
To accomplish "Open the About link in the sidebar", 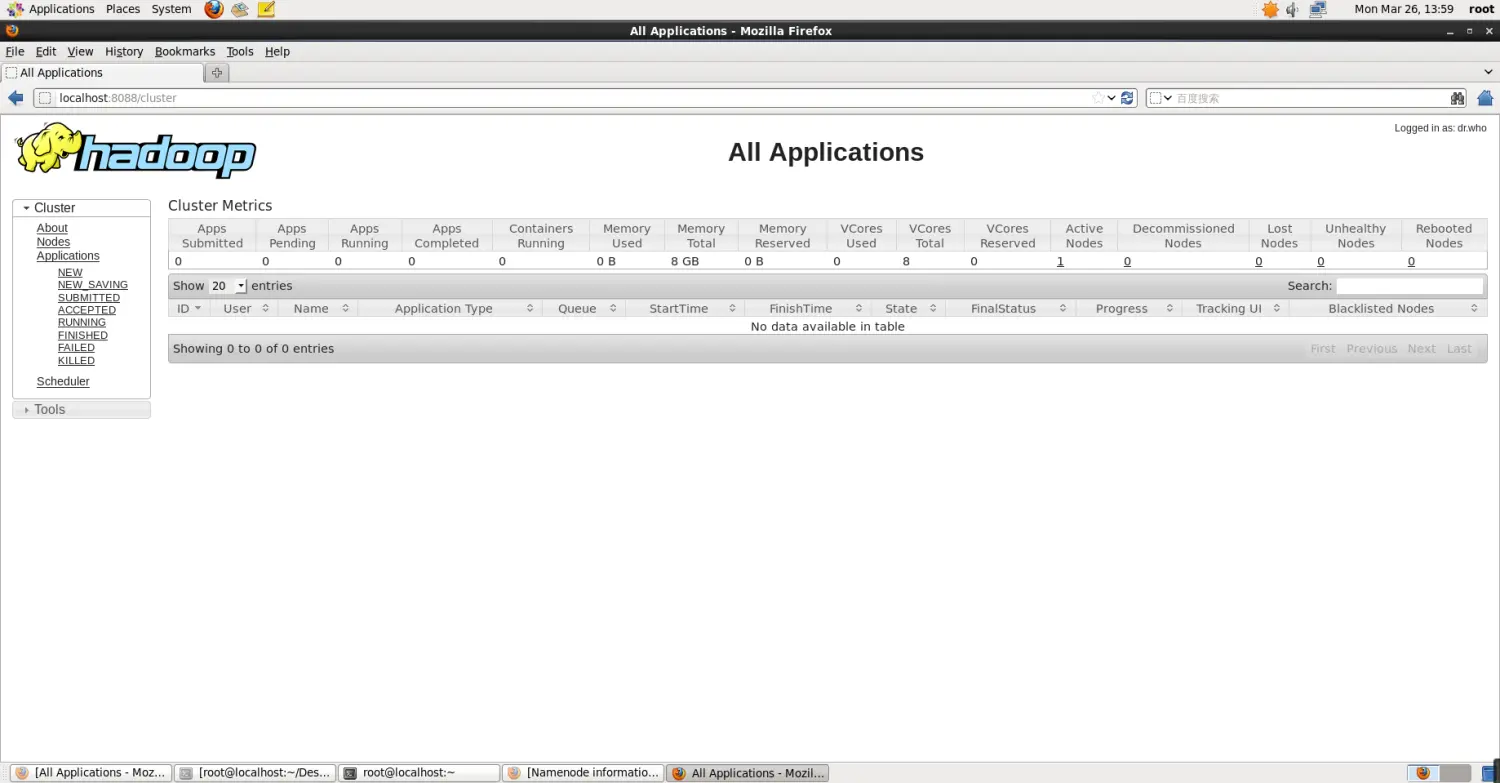I will click(x=52, y=228).
